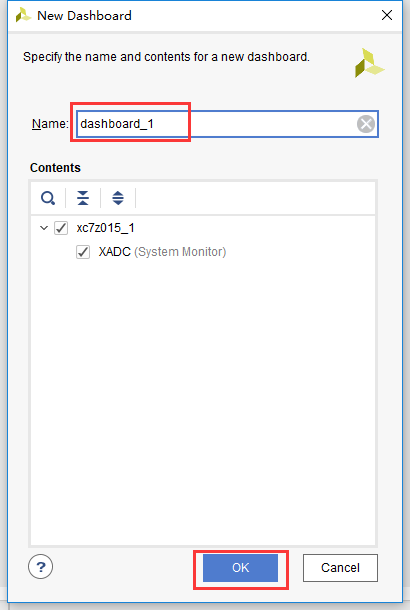Clear the dashboard name field text
Viewport: 410px width, 610px height.
(366, 124)
